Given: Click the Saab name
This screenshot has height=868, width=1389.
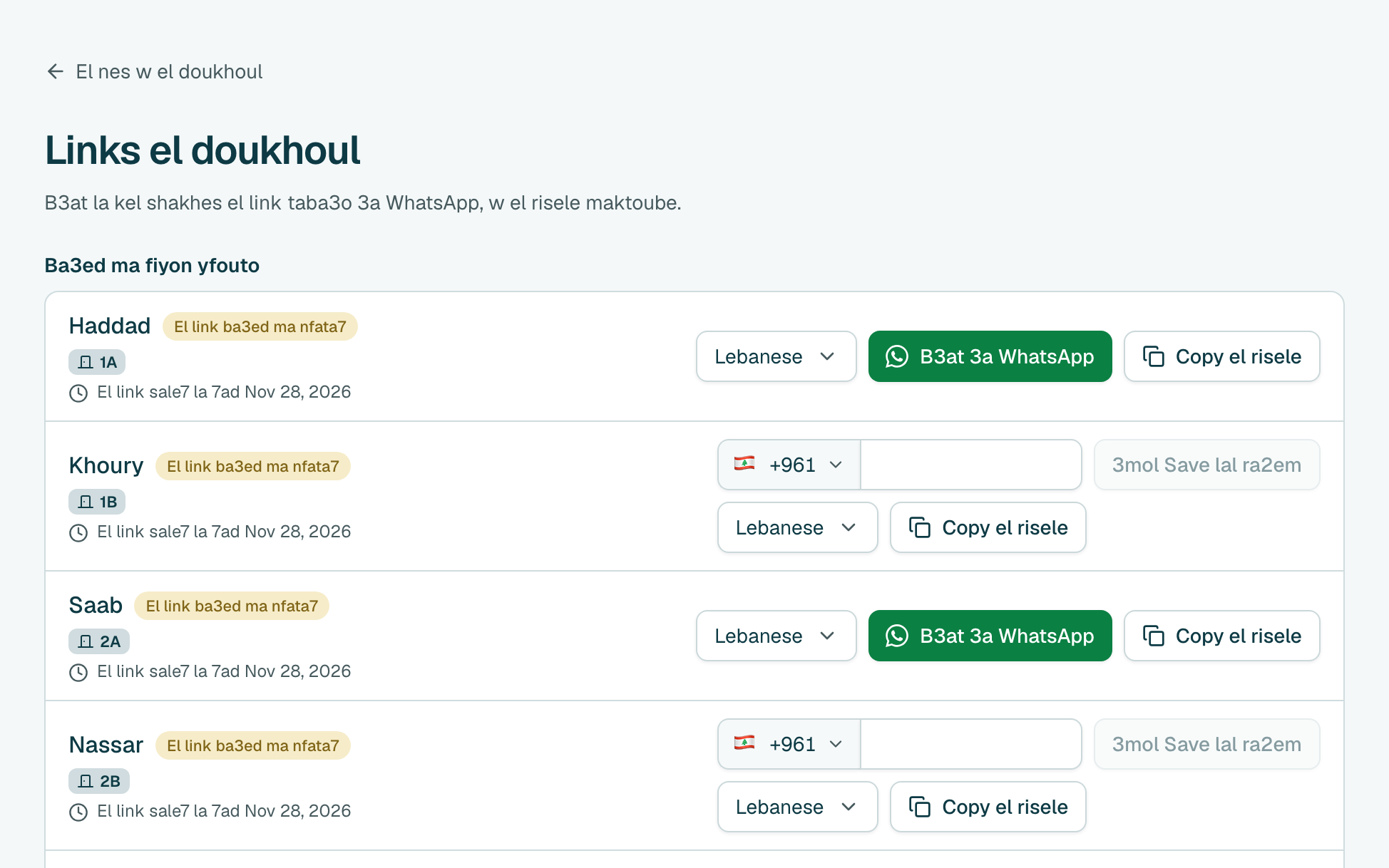Looking at the screenshot, I should 96,605.
